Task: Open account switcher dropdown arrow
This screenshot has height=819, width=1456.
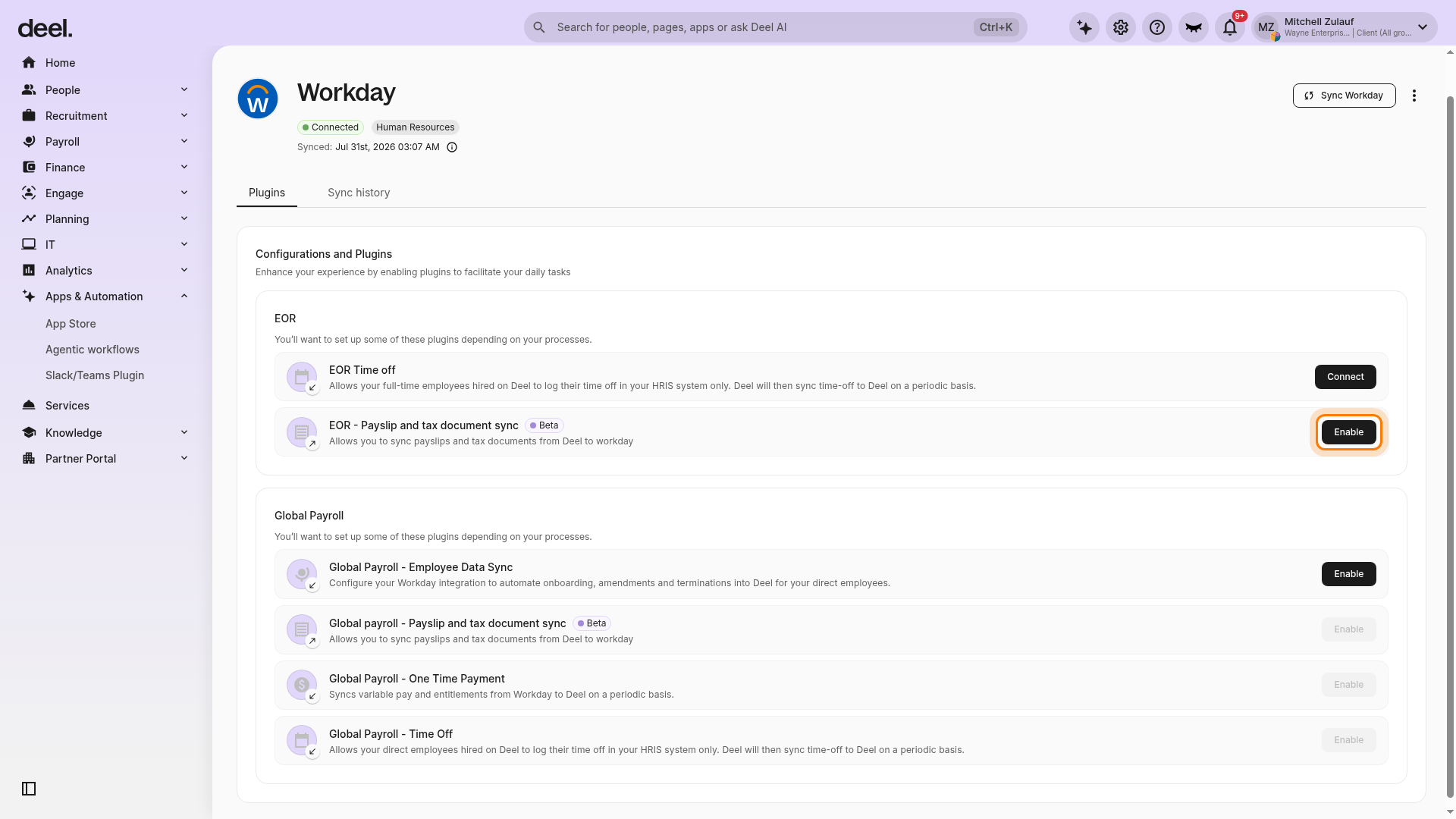Action: tap(1423, 27)
